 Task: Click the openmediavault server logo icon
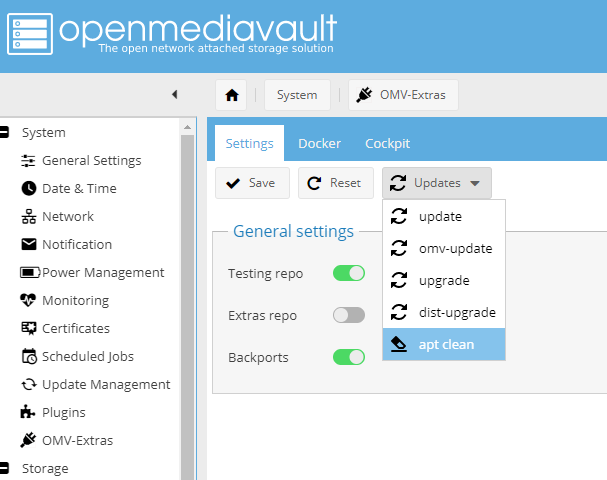coord(30,34)
